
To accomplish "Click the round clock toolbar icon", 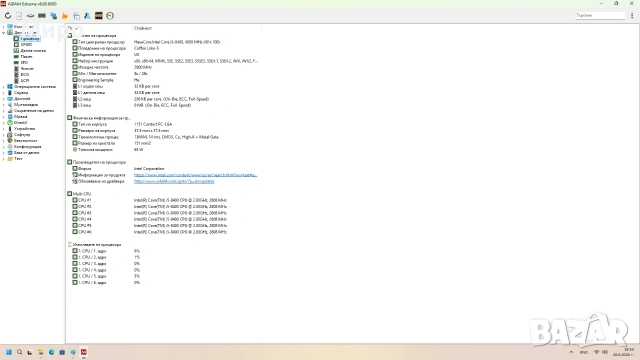I will [110, 16].
